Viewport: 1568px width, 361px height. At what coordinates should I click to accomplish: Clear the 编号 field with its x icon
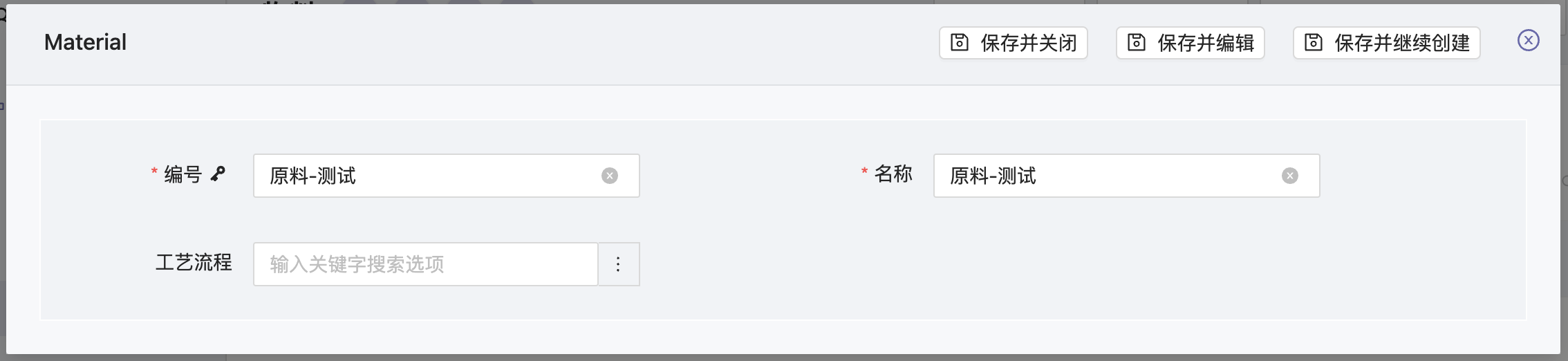[610, 176]
